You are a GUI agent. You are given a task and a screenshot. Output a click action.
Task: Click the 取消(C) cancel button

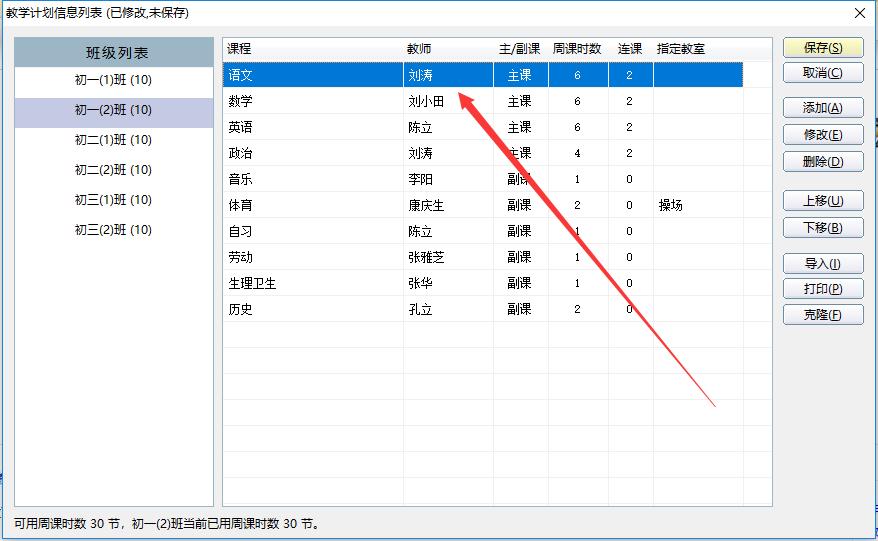[x=823, y=73]
